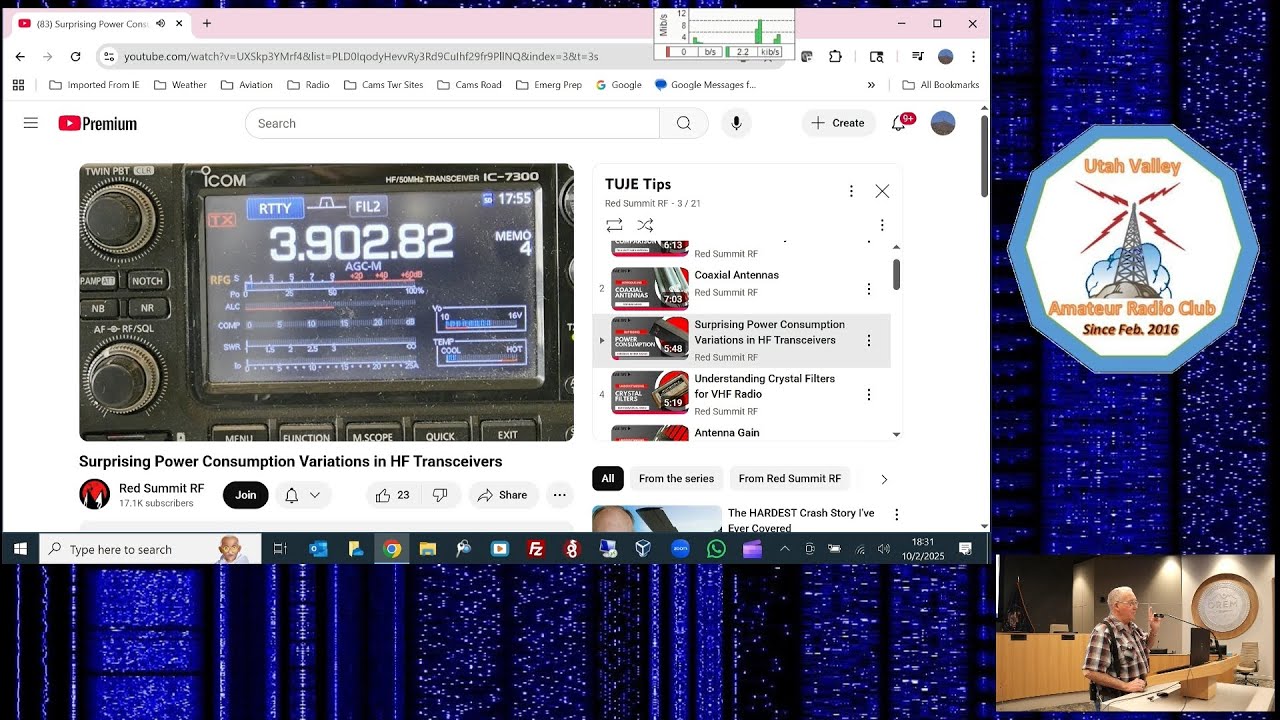Open the Aviation bookmark folder
The image size is (1280, 720).
pyautogui.click(x=247, y=85)
